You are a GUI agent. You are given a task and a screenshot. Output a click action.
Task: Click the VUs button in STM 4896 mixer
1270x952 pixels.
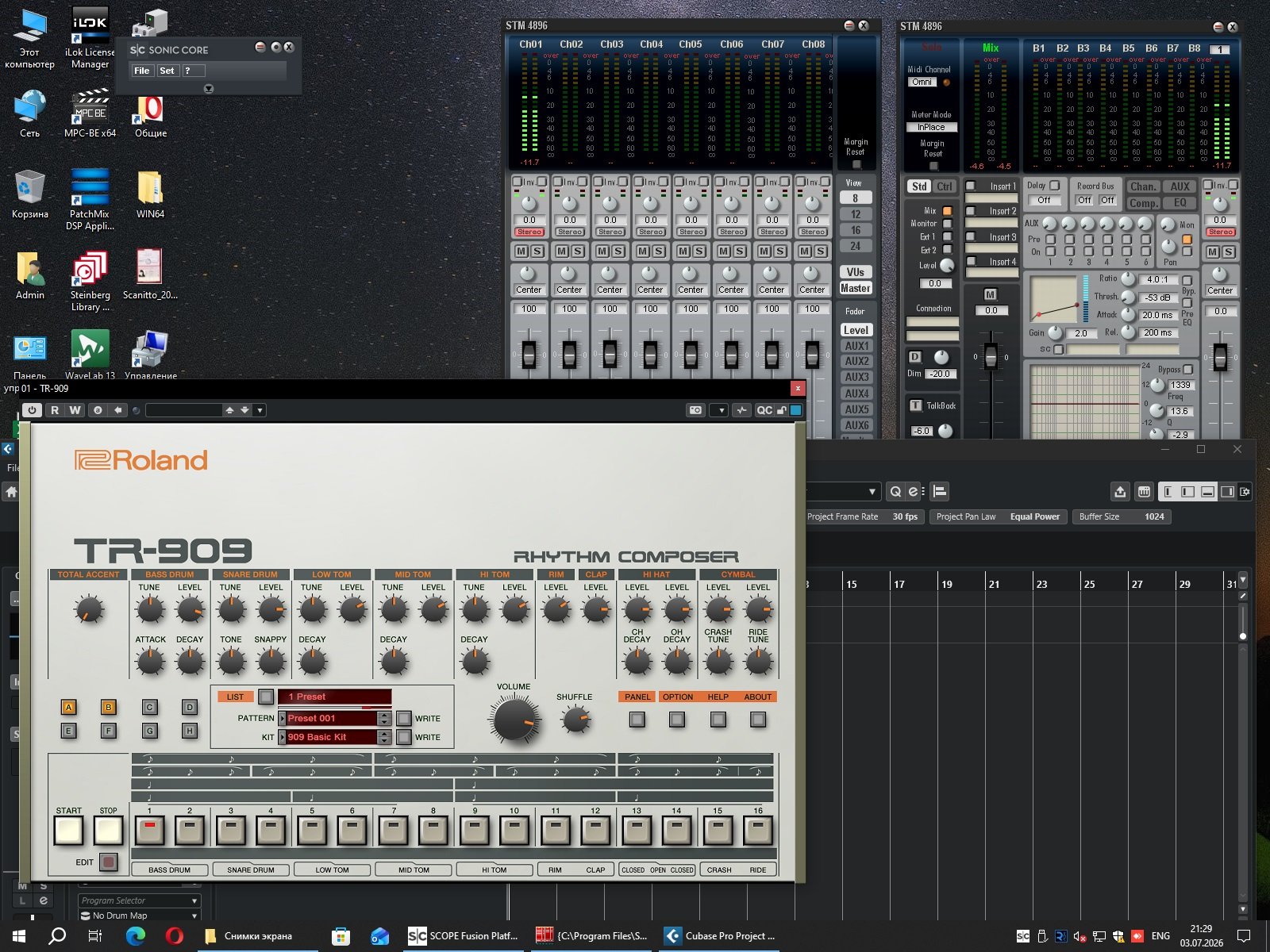[x=856, y=272]
